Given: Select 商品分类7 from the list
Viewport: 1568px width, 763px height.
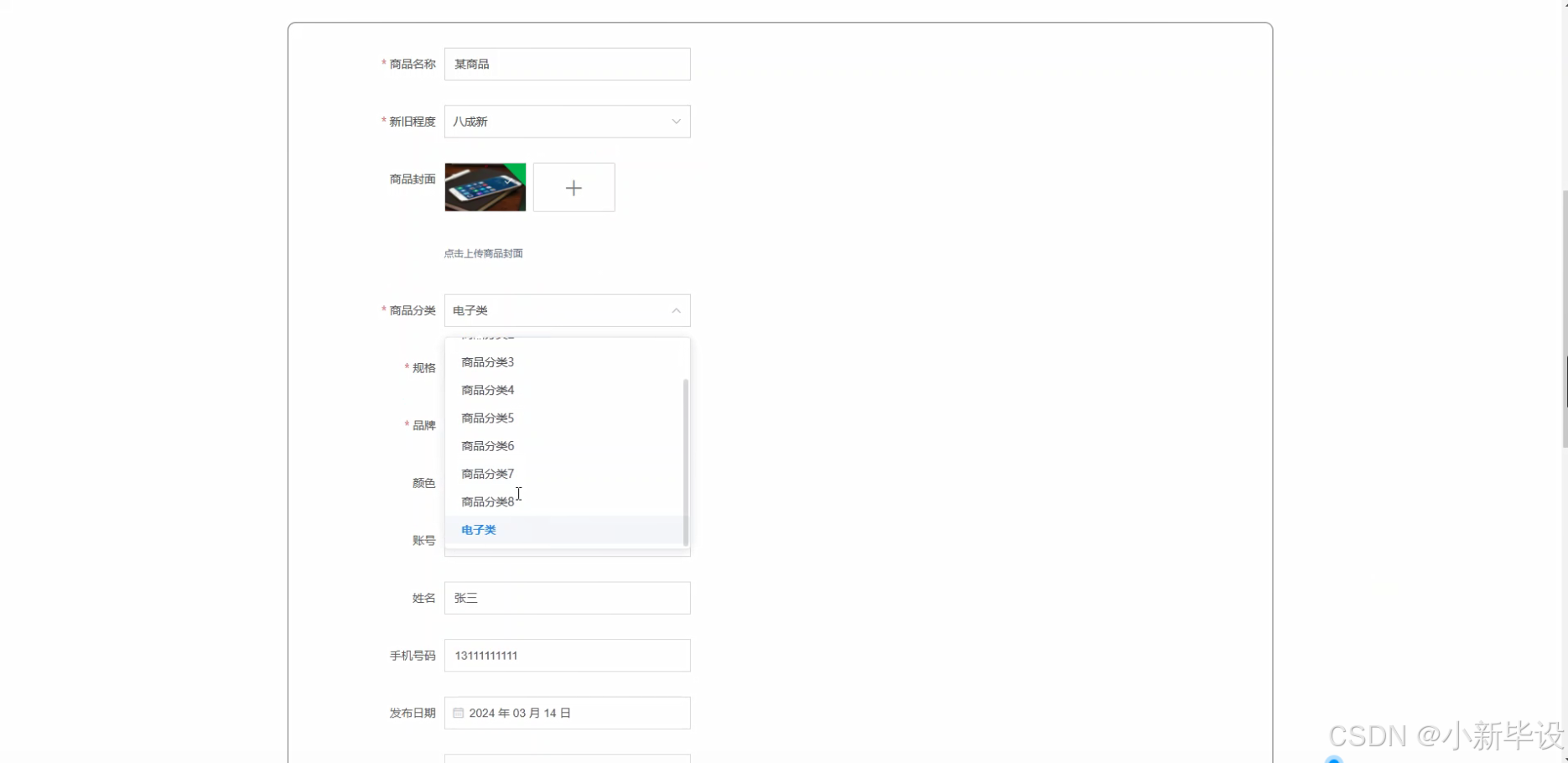Looking at the screenshot, I should point(565,474).
